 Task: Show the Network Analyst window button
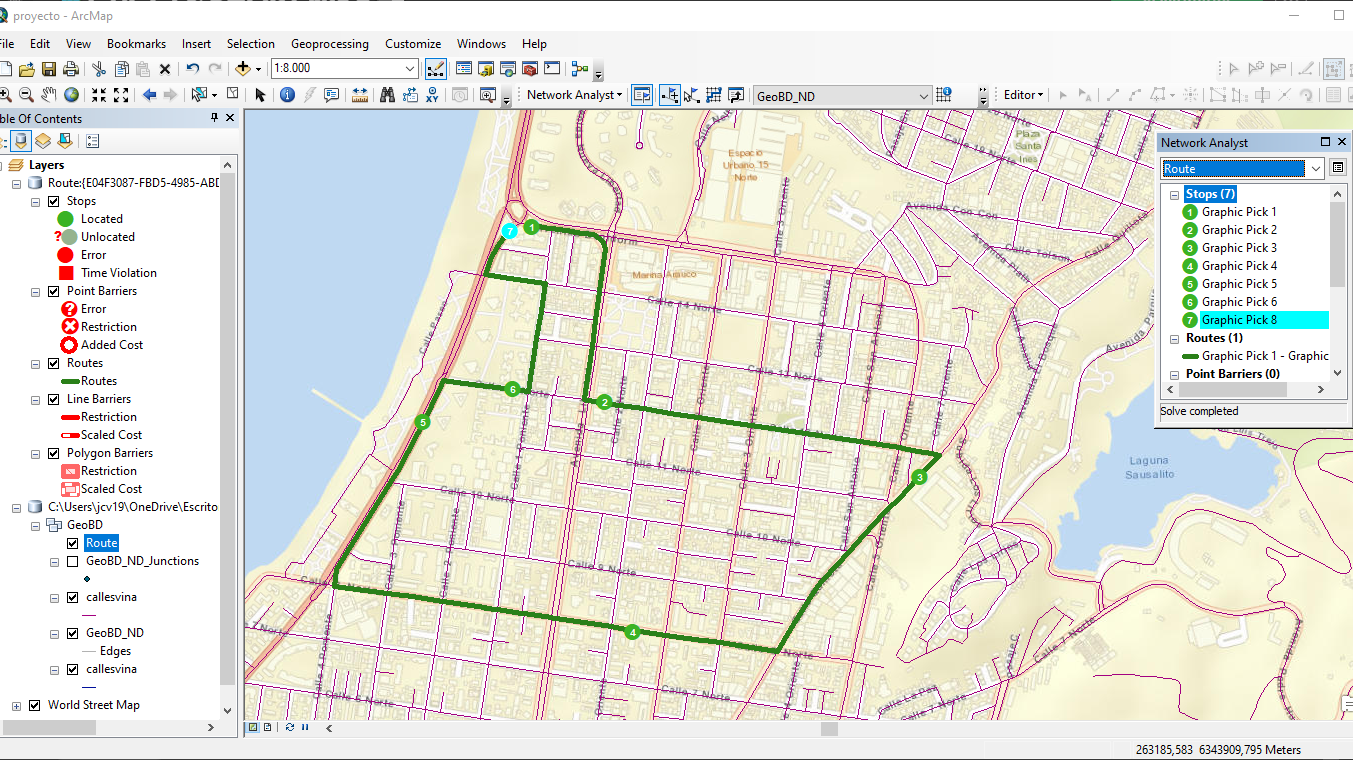pos(641,95)
